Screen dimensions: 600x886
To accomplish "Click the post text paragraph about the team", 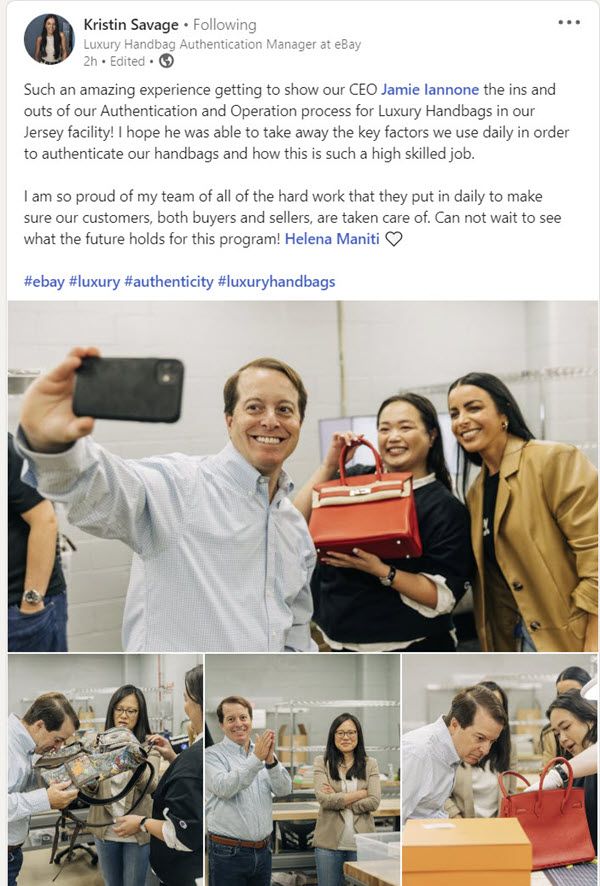I will pos(293,218).
